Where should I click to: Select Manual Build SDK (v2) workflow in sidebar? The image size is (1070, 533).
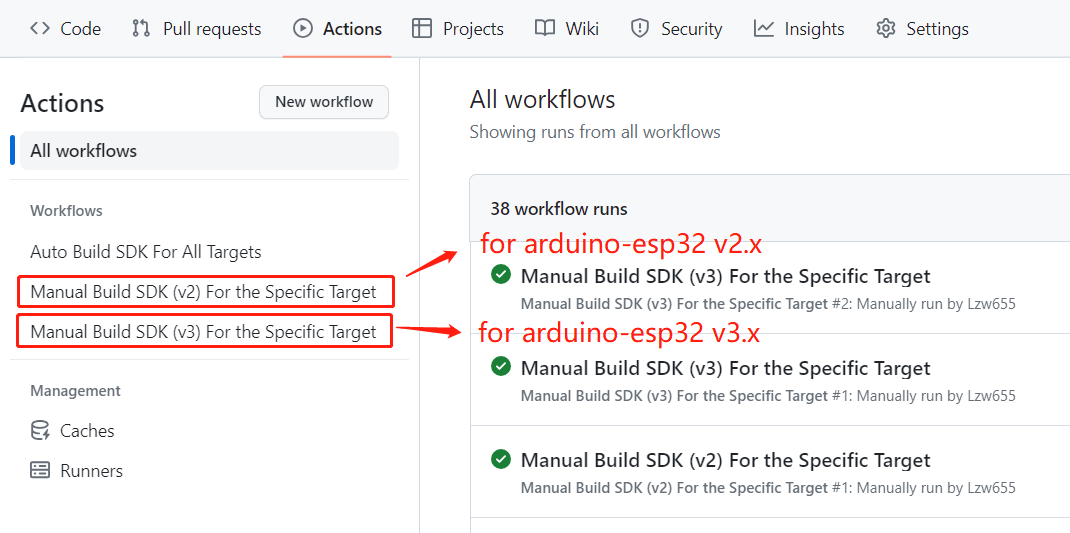pyautogui.click(x=203, y=292)
